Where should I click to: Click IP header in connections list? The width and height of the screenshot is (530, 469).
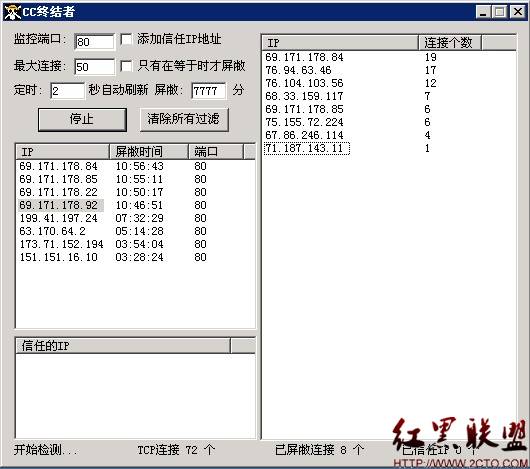340,43
